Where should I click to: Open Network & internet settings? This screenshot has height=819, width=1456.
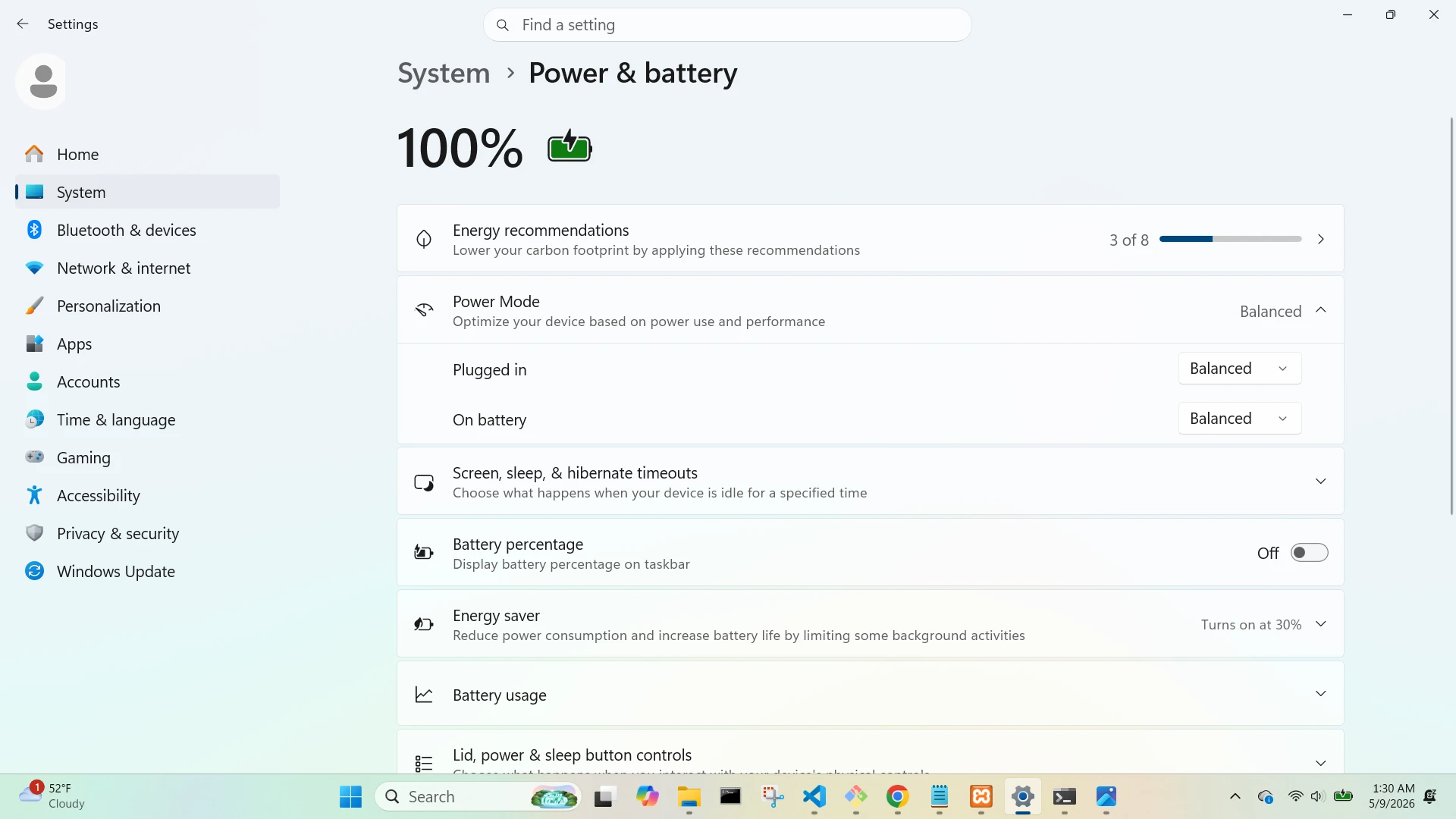click(x=148, y=268)
